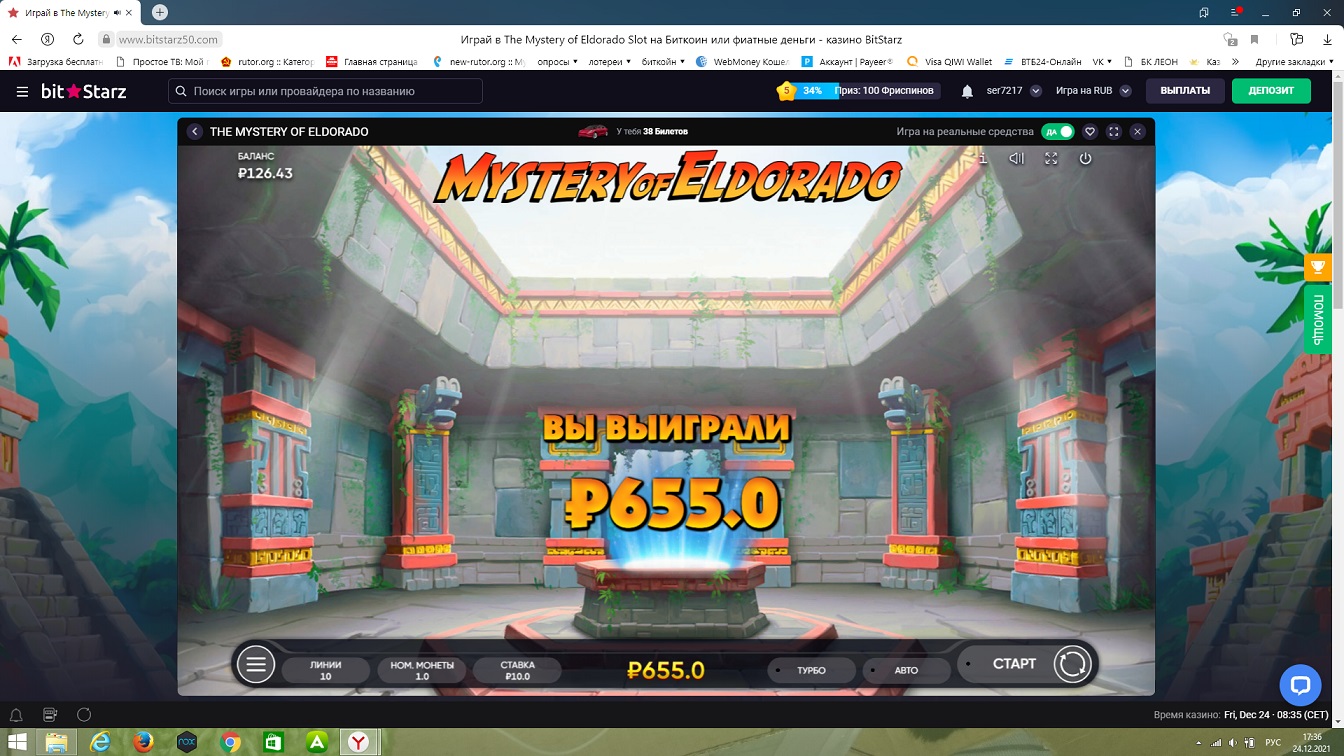This screenshot has width=1344, height=756.
Task: Add the game to favorites with the heart
Action: pyautogui.click(x=1090, y=132)
